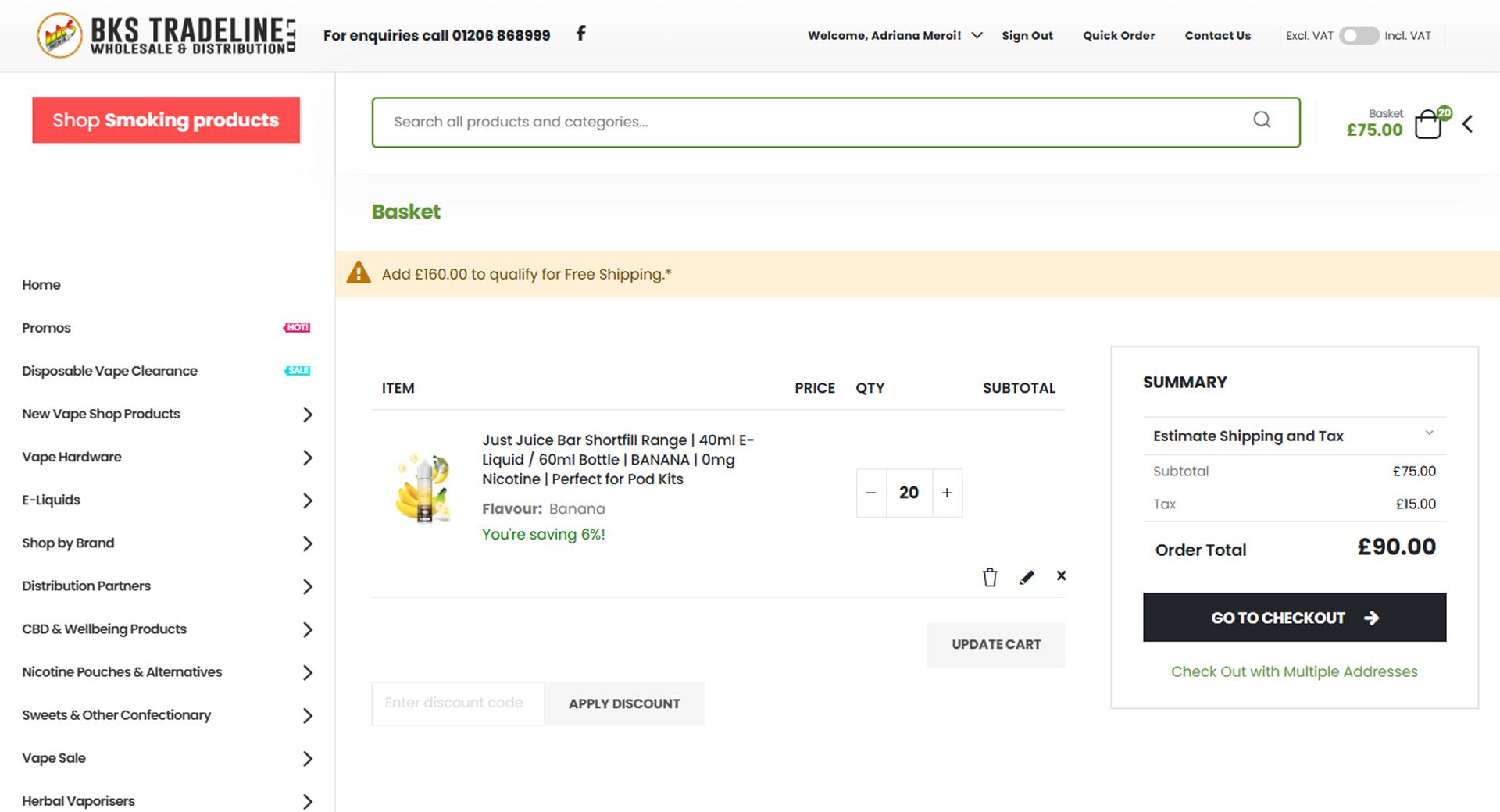Click the search magnifier icon
1500x812 pixels.
pyautogui.click(x=1262, y=119)
